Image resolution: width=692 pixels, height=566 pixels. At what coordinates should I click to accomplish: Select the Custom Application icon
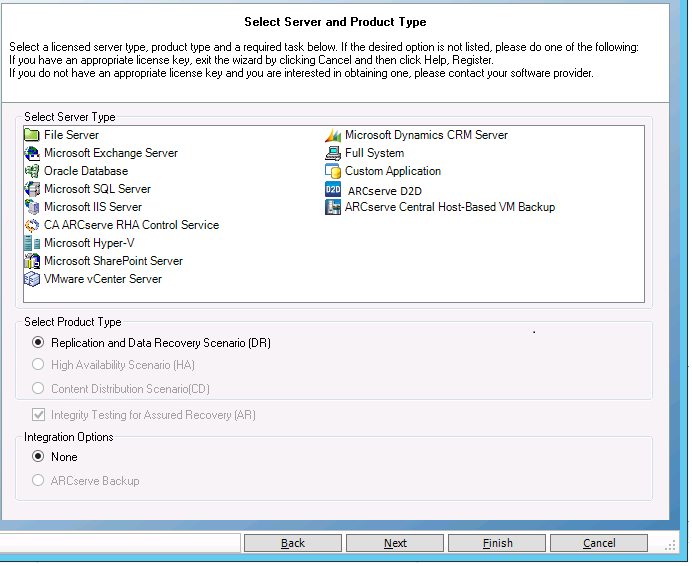334,171
